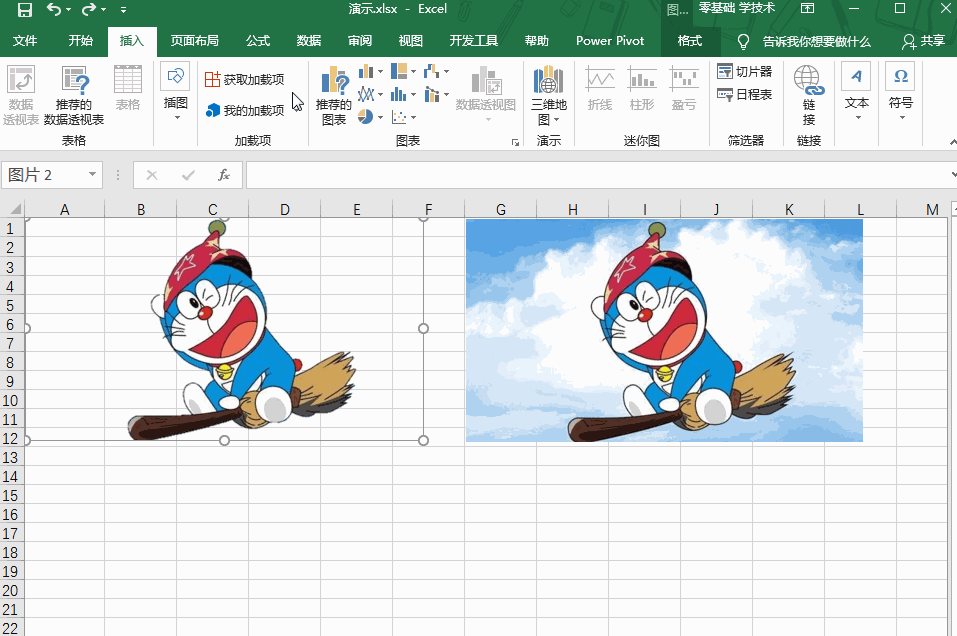Expand the formula bar

(x=953, y=175)
